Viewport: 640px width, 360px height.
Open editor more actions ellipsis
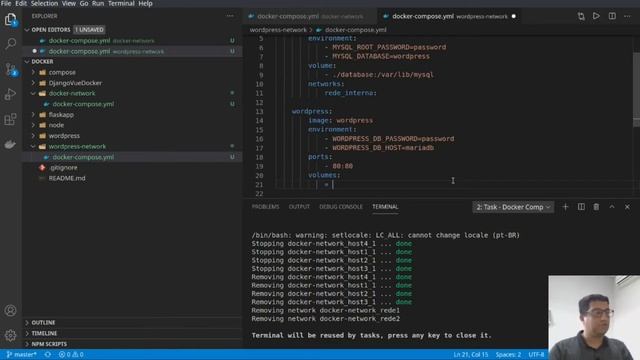(x=627, y=16)
